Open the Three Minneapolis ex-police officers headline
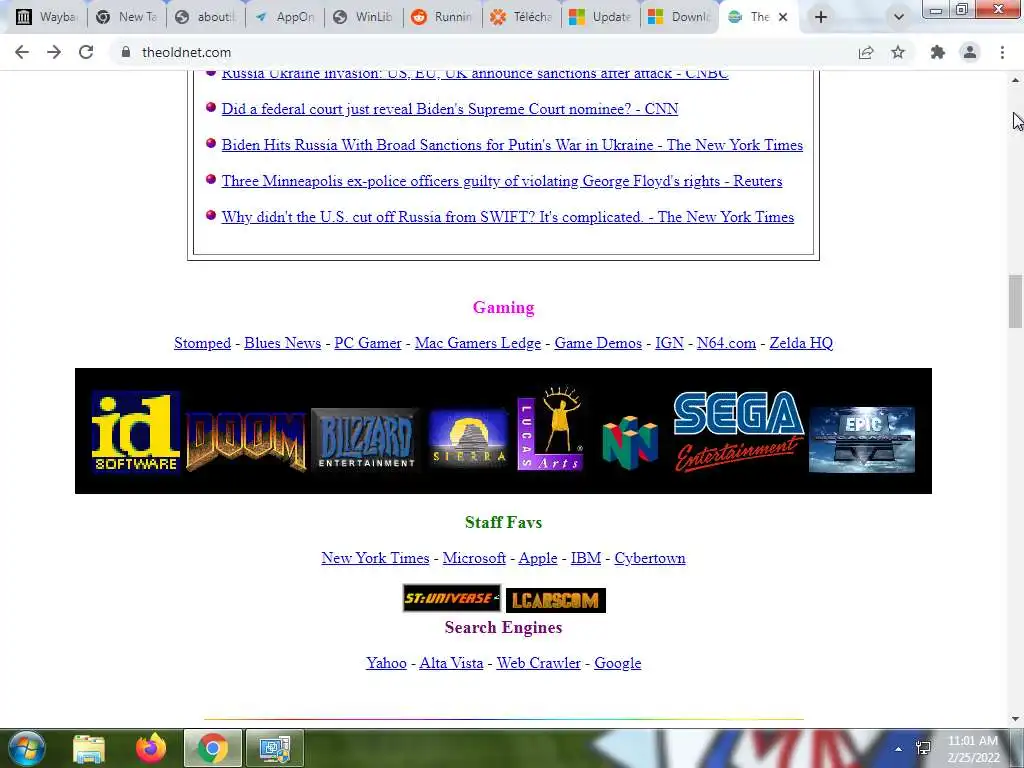The width and height of the screenshot is (1024, 768). point(502,181)
